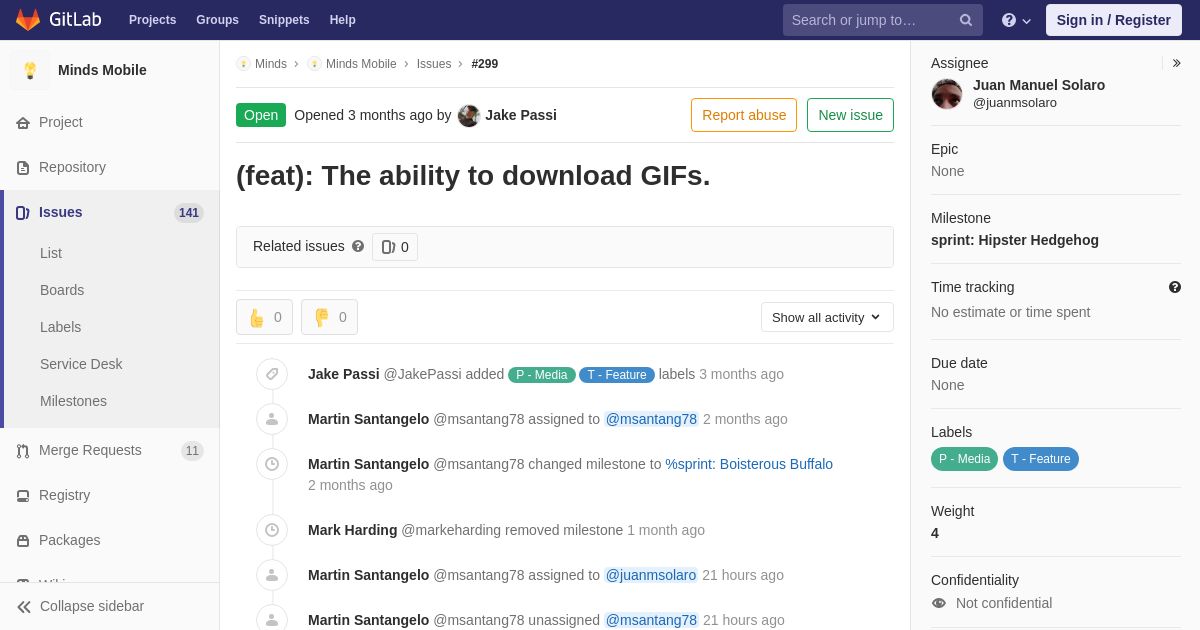Click the Issues count badge 141
This screenshot has height=630, width=1200.
click(x=189, y=213)
